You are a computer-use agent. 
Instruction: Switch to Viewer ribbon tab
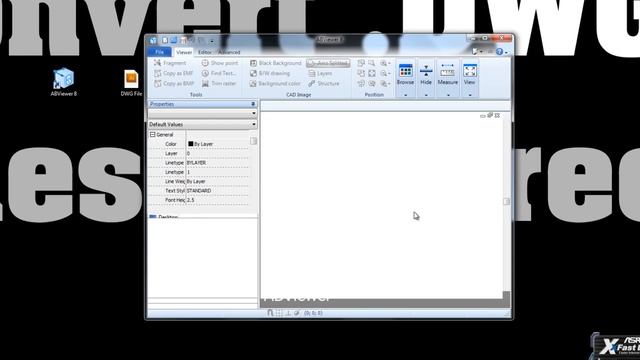[x=184, y=52]
